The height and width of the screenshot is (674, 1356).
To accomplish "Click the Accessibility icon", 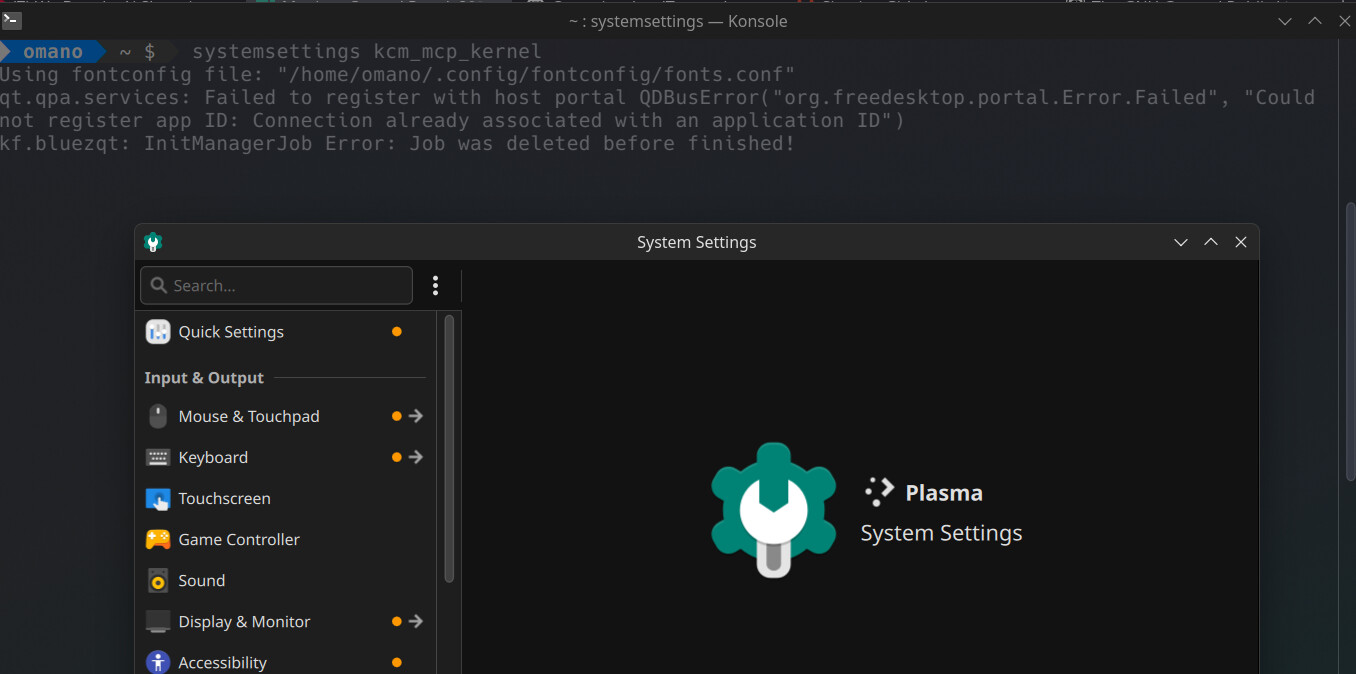I will (158, 662).
